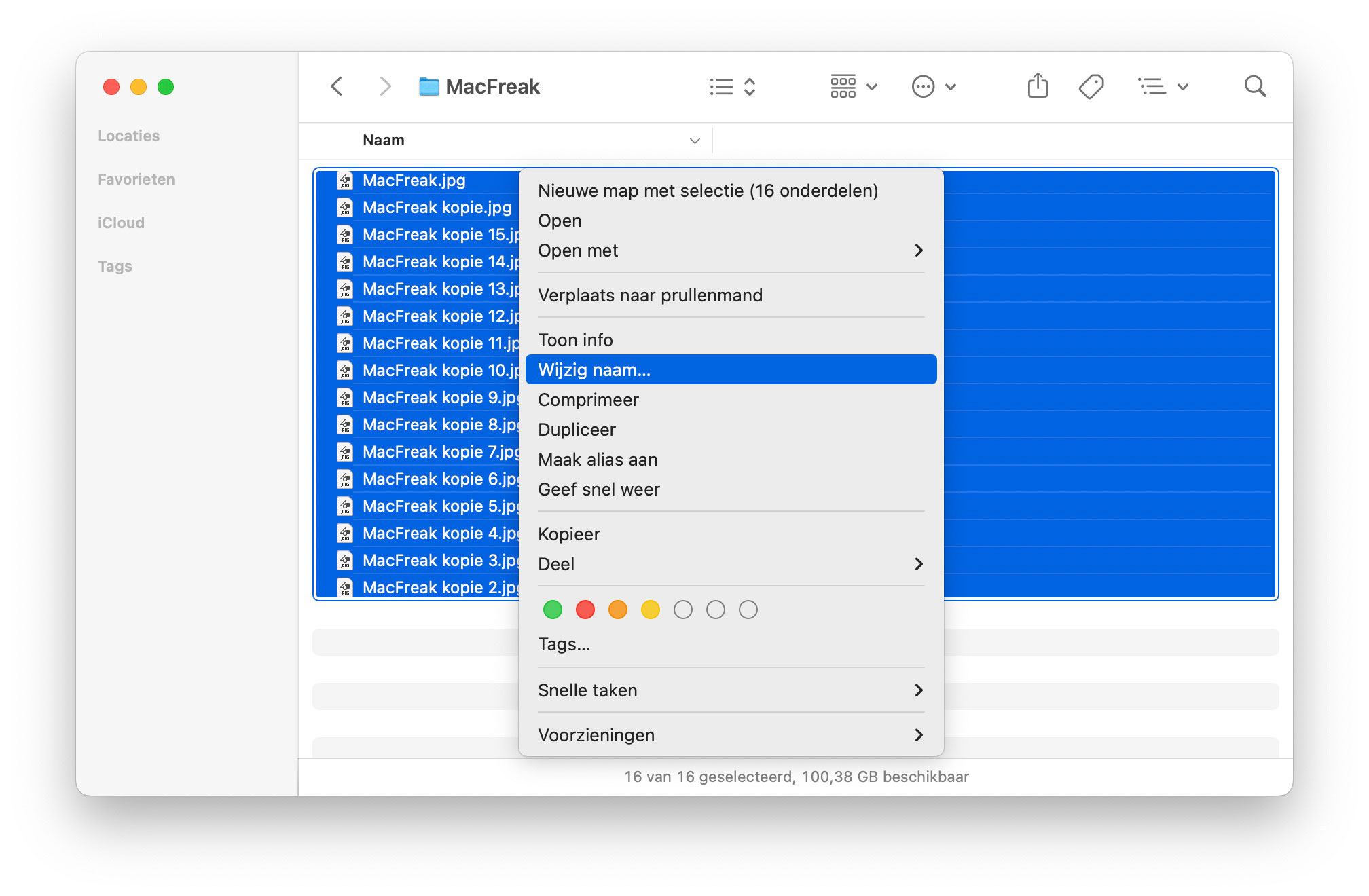Screen dimensions: 1369x896
Task: Click the red close window button
Action: pyautogui.click(x=111, y=87)
